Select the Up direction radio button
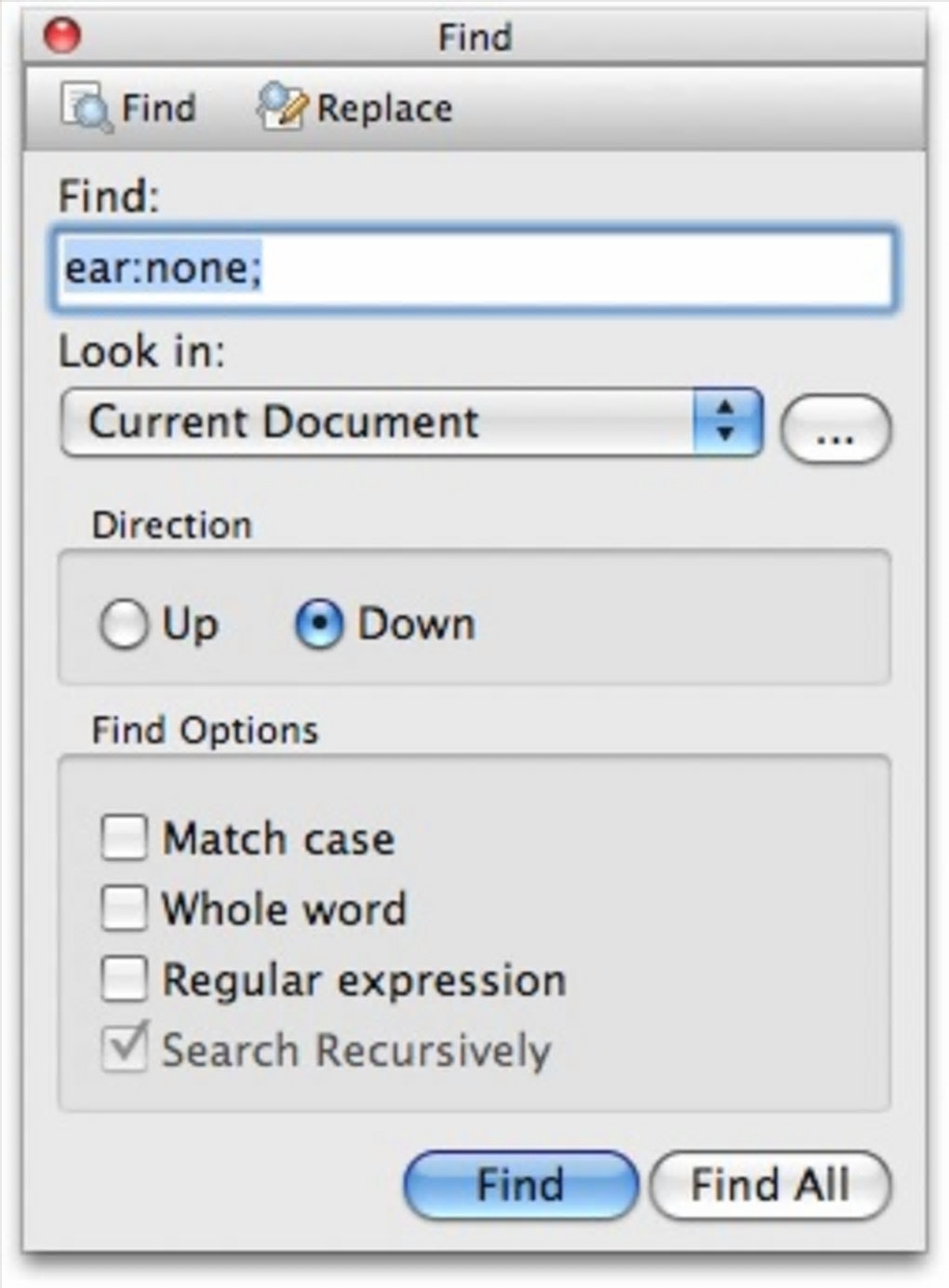 (x=124, y=624)
